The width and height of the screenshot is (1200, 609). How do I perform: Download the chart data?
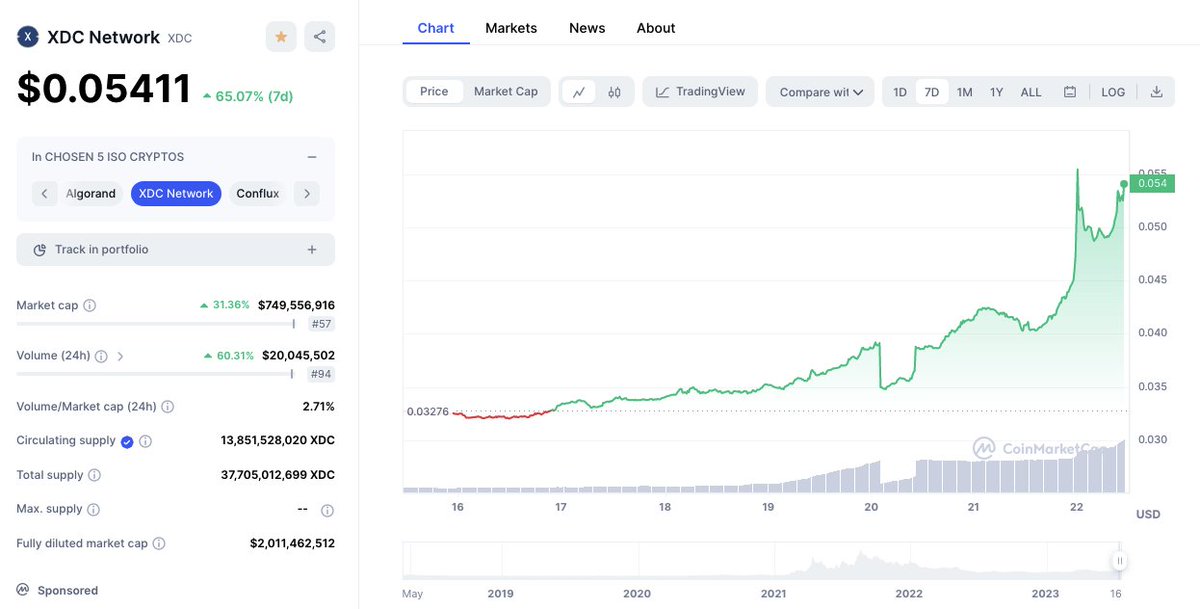click(x=1157, y=91)
